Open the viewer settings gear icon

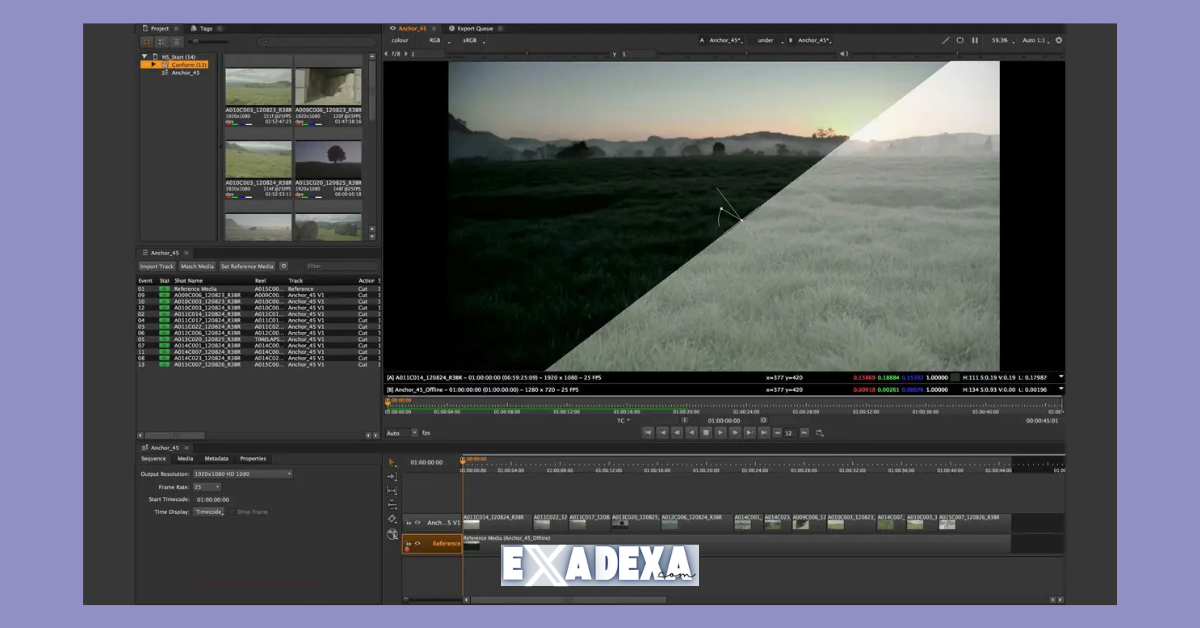tap(1058, 40)
